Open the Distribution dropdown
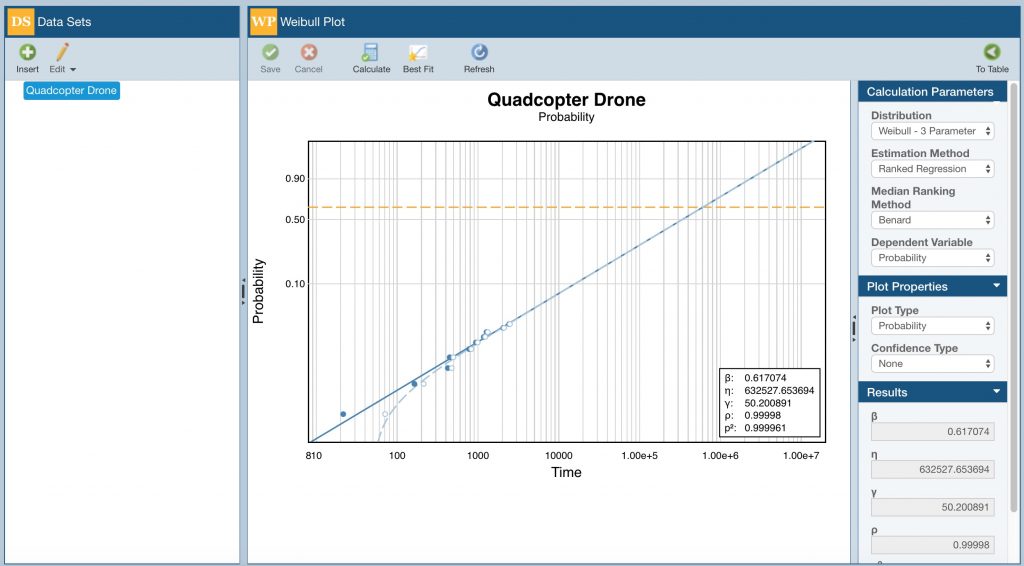 [x=933, y=131]
